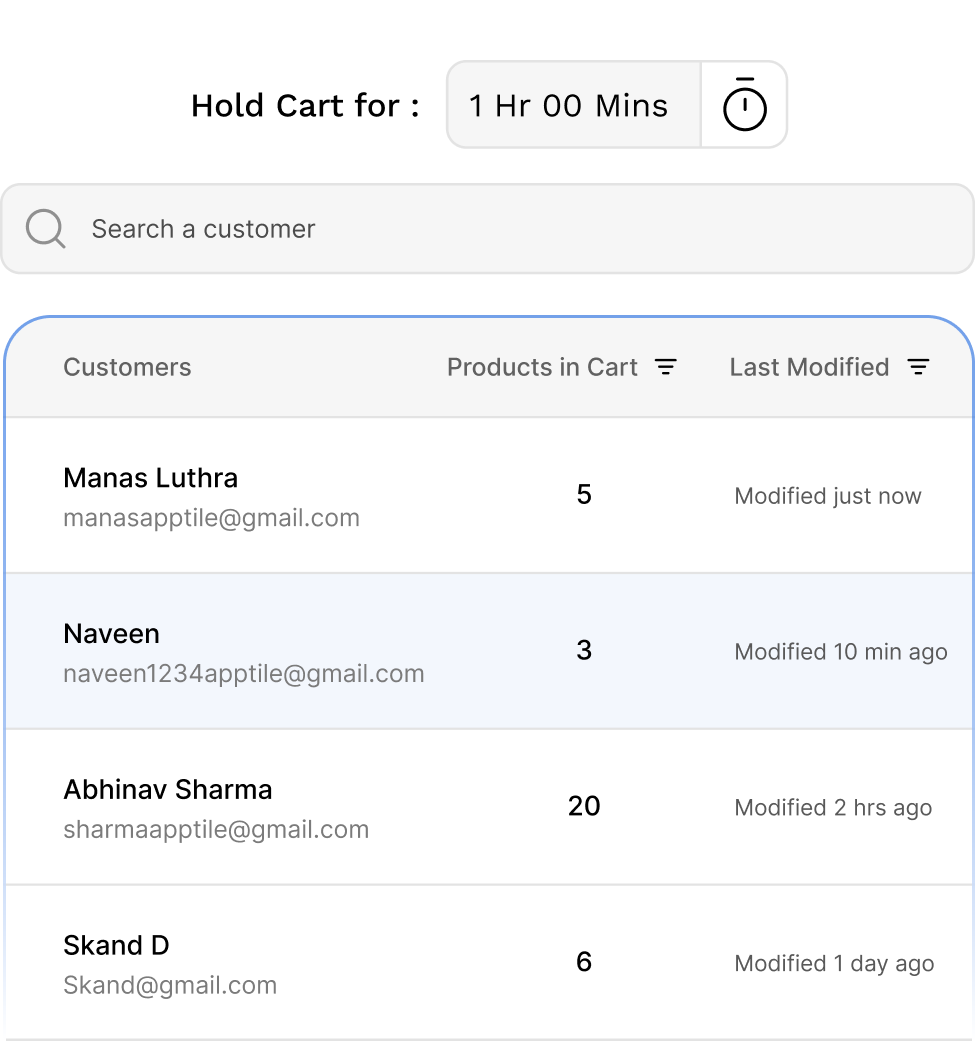
Task: Select the Abhinav Sharma customer name
Action: coord(167,790)
